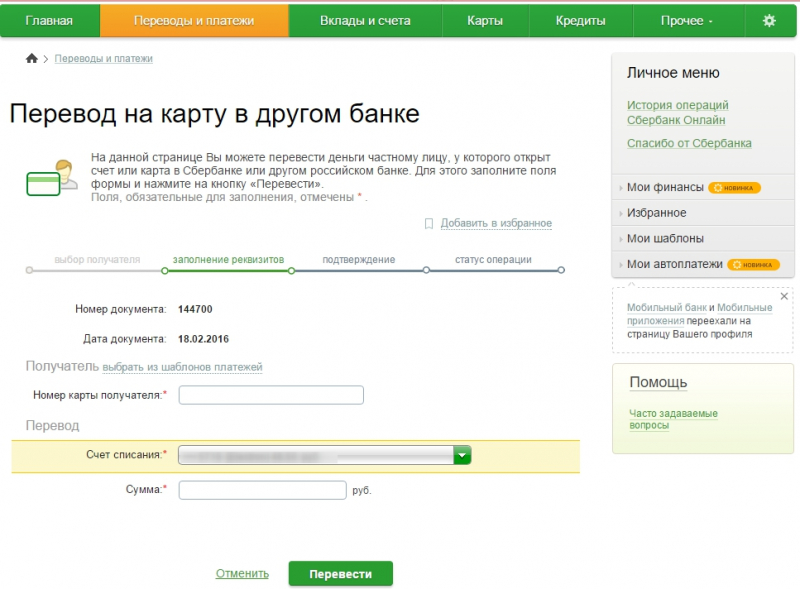800x589 pixels.
Task: Click the home breadcrumb icon
Action: pos(32,58)
